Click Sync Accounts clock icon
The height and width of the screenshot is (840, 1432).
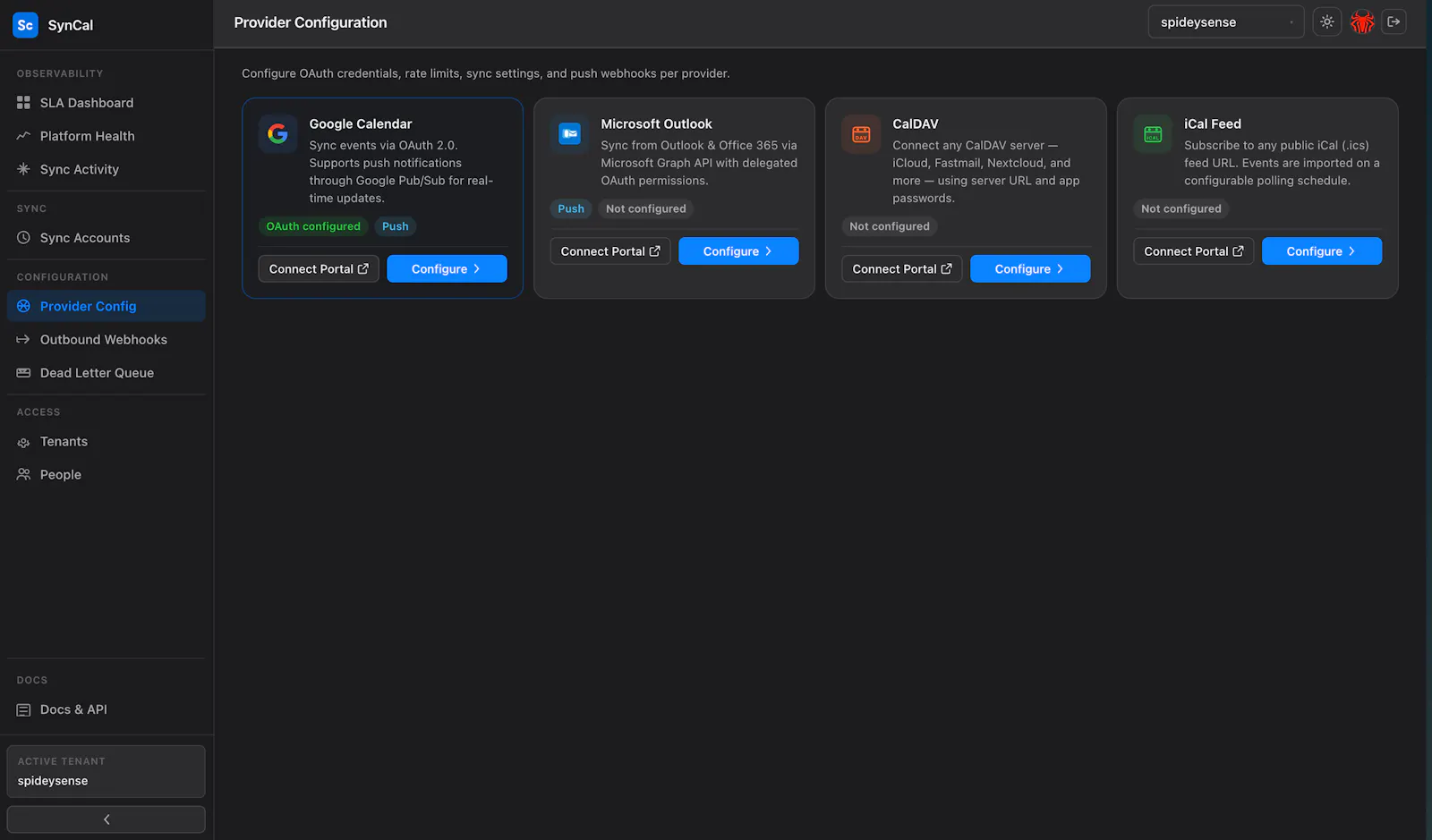[23, 238]
